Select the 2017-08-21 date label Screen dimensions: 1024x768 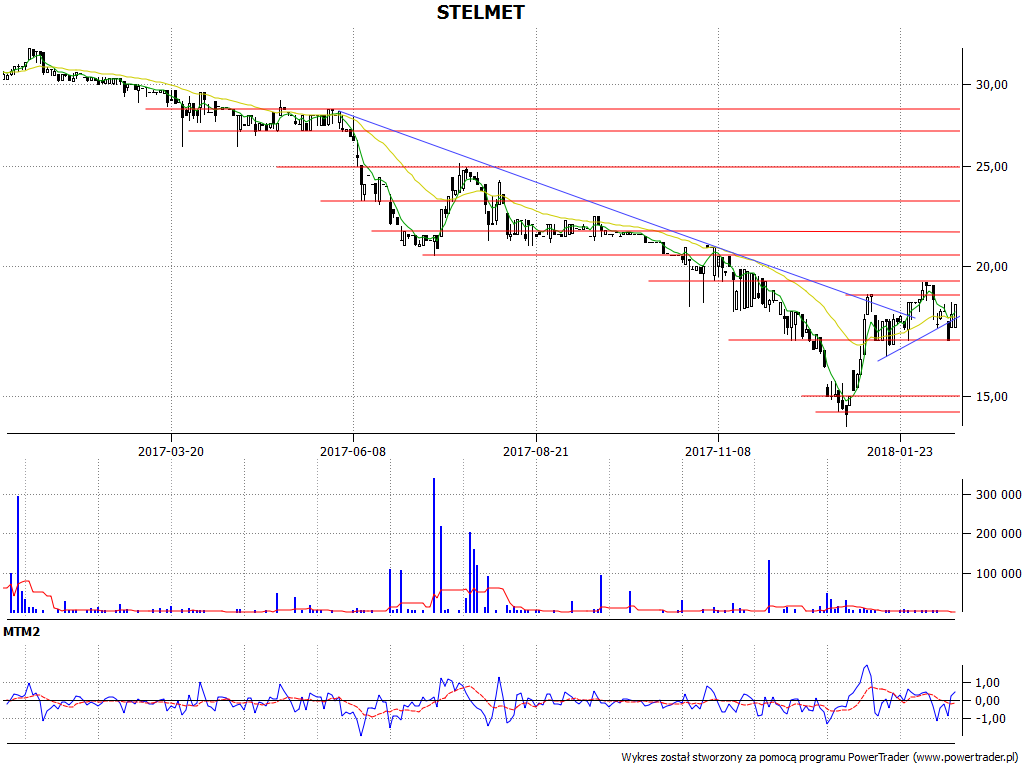coord(536,451)
